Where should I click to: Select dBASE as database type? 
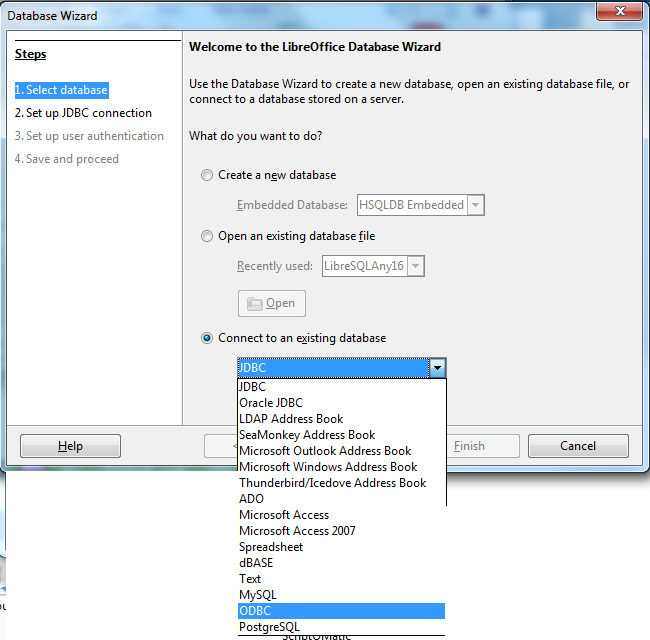342,563
